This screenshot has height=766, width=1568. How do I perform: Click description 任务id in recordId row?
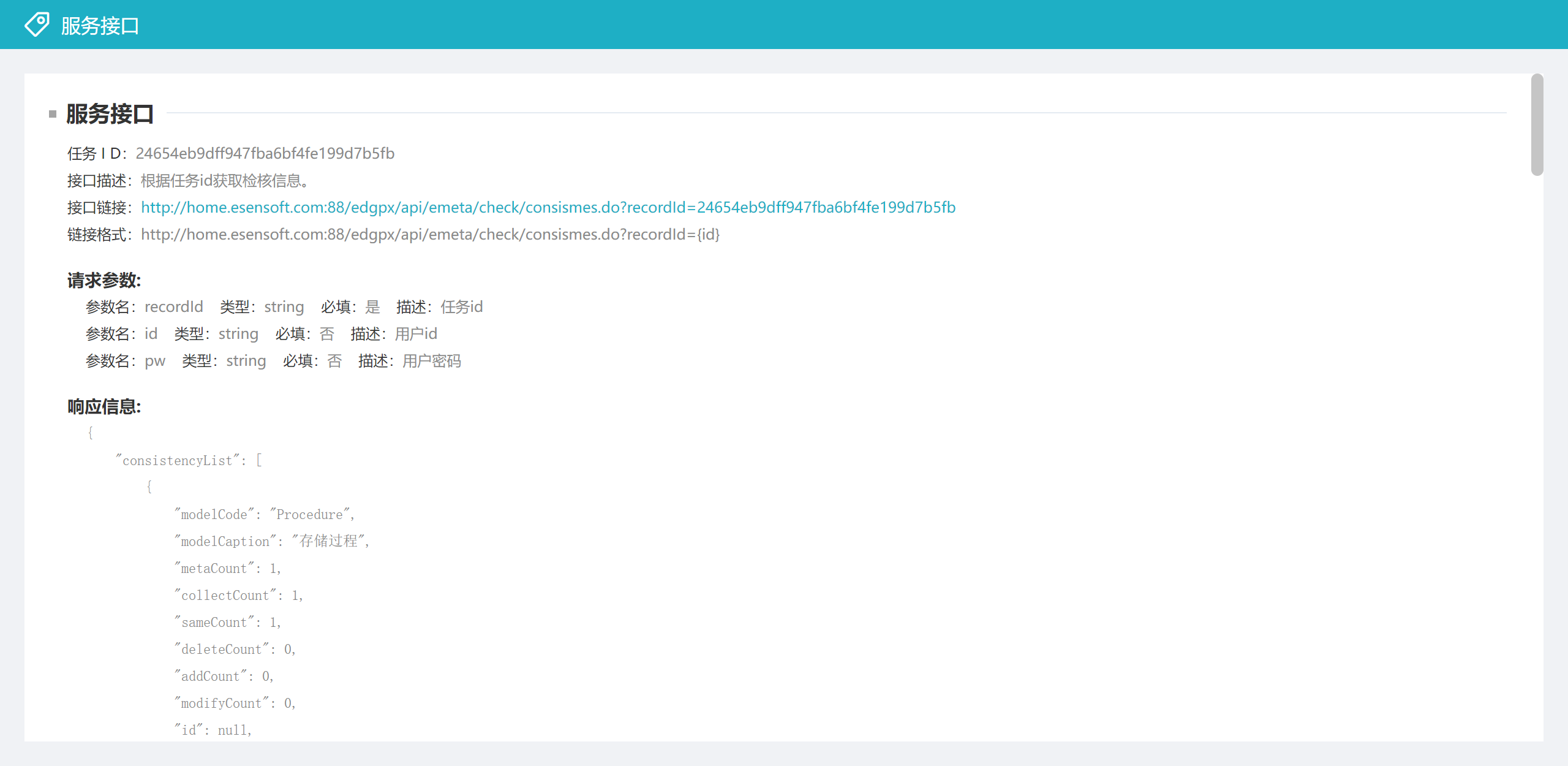462,307
